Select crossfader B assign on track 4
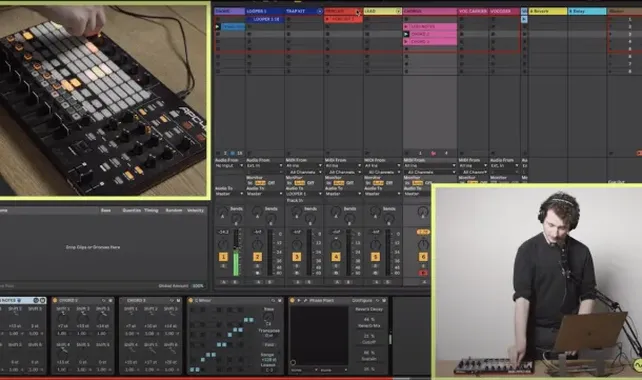 pos(348,282)
